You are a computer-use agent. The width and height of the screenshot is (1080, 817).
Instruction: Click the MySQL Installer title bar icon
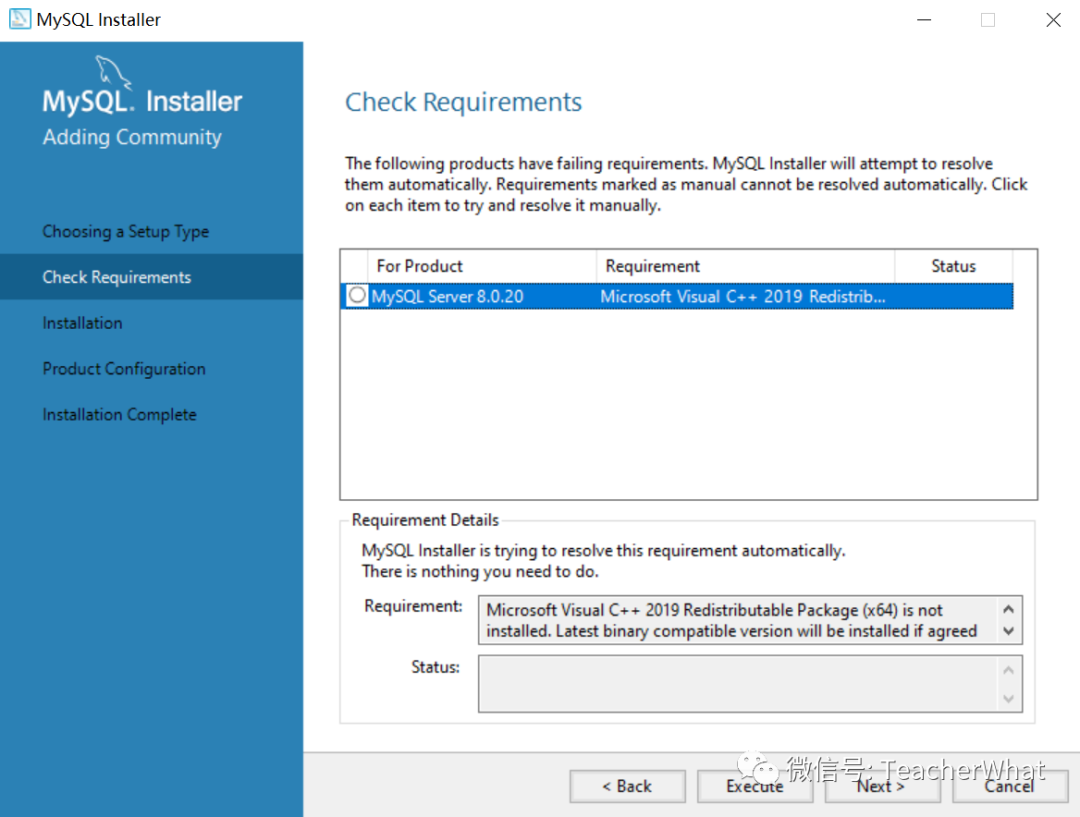pyautogui.click(x=20, y=19)
